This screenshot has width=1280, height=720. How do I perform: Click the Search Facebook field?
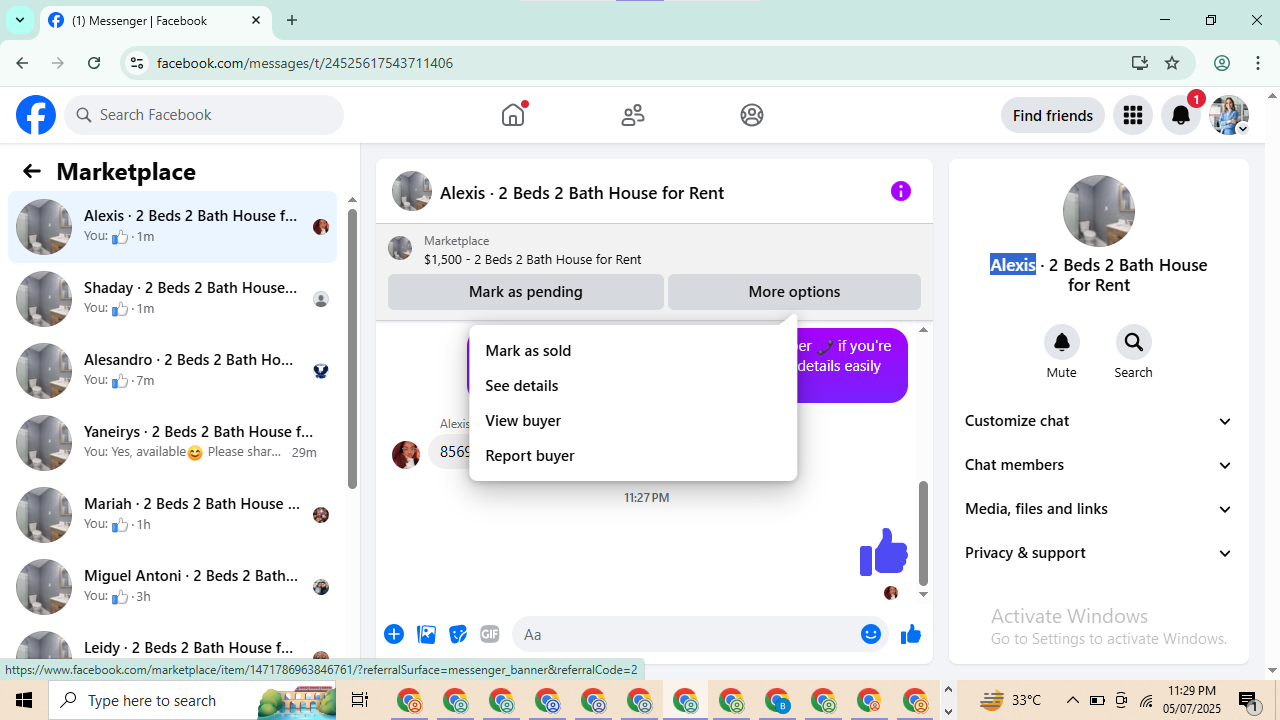click(x=204, y=115)
